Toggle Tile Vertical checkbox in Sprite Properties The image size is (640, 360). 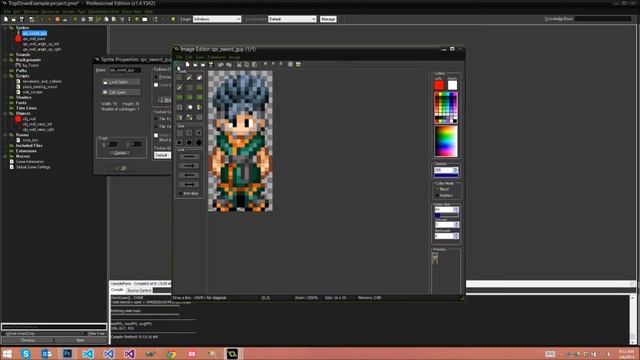click(x=156, y=127)
